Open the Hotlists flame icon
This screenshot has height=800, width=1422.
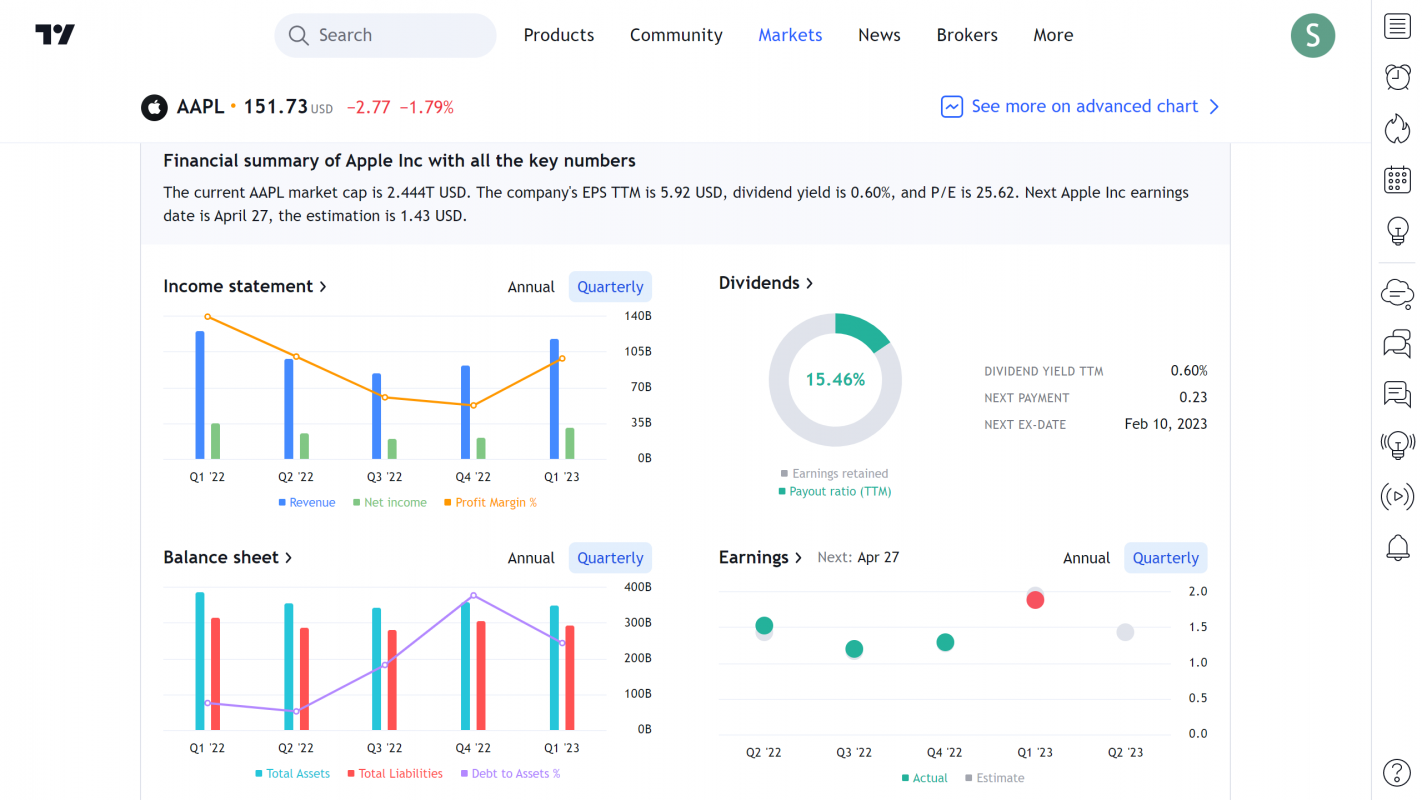[x=1397, y=128]
